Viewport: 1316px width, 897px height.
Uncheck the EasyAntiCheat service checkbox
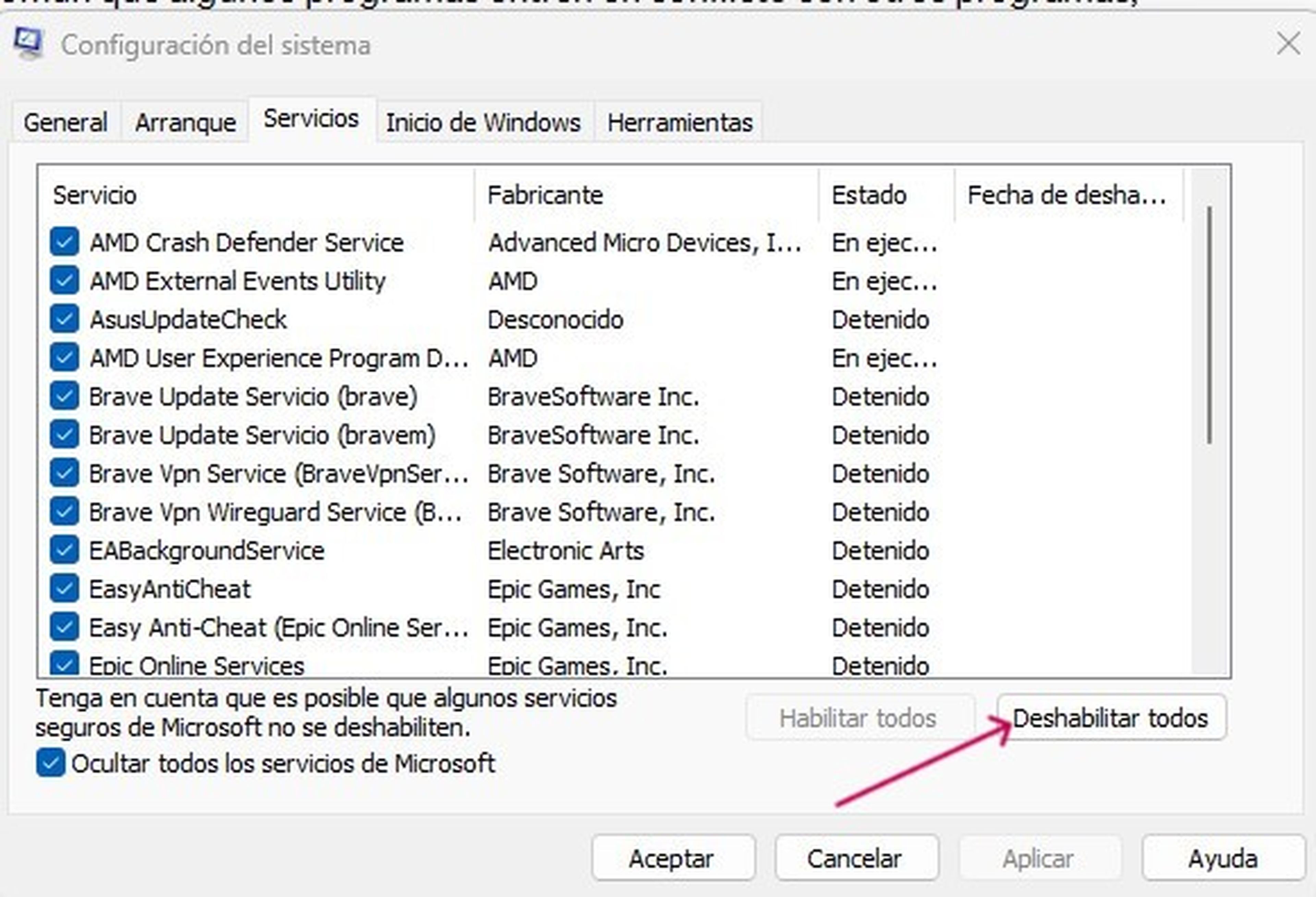(x=64, y=589)
